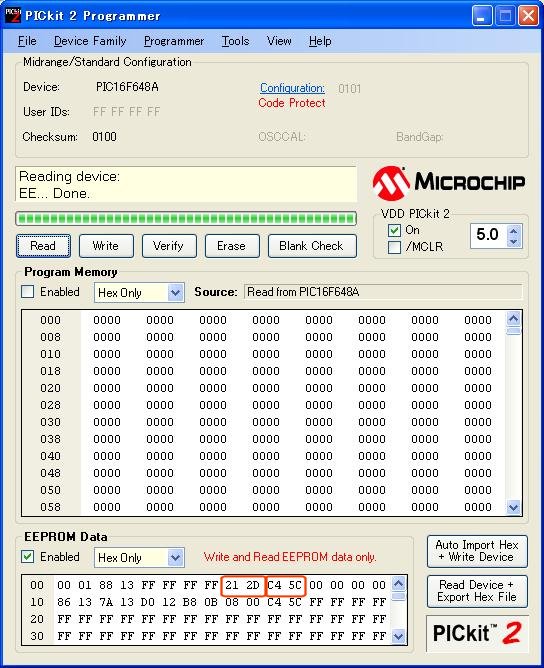Close the PICkit 2 Programmer window
Viewport: 544px width, 668px height.
click(528, 17)
